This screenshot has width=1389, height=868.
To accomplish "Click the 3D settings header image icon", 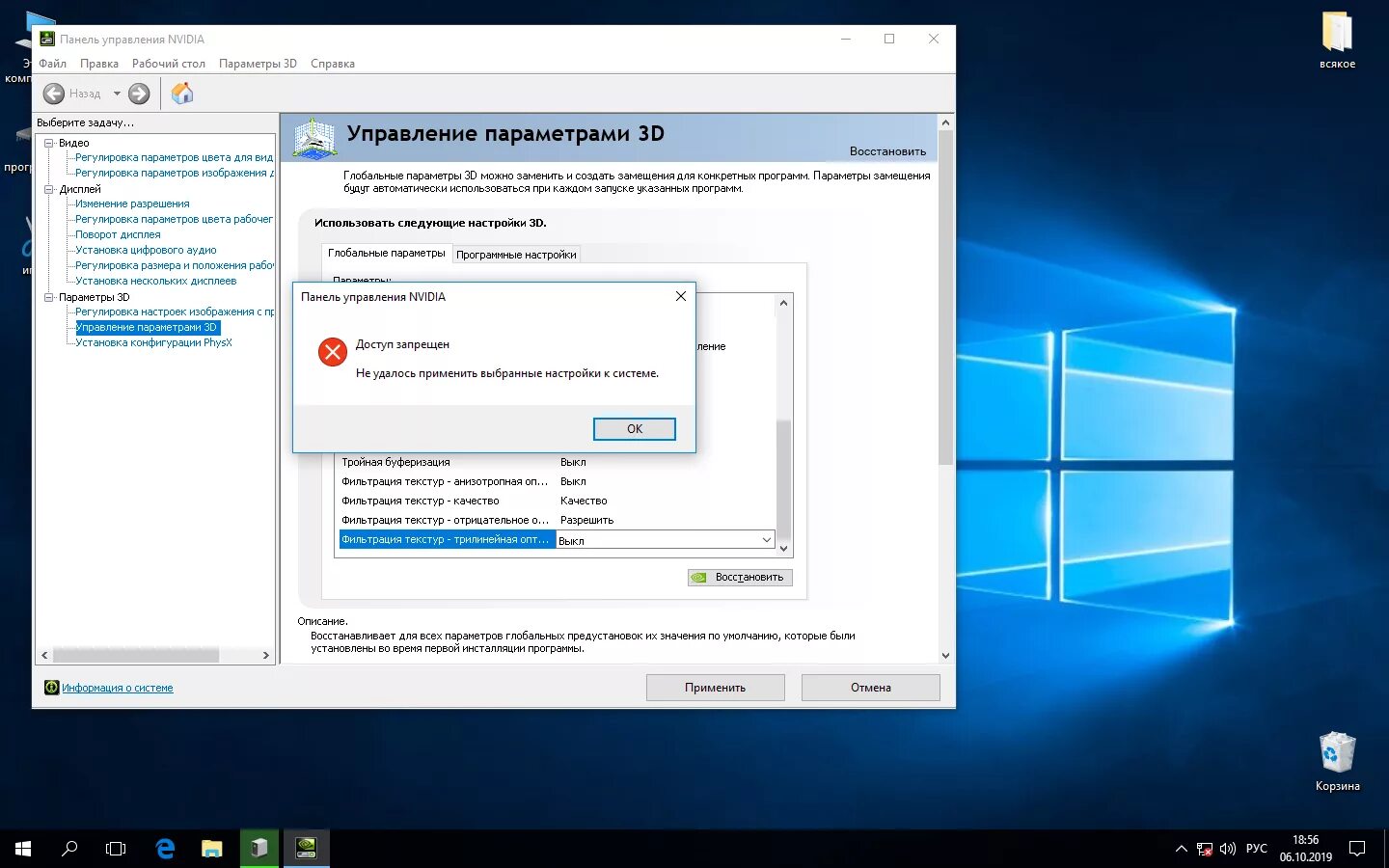I will point(314,138).
